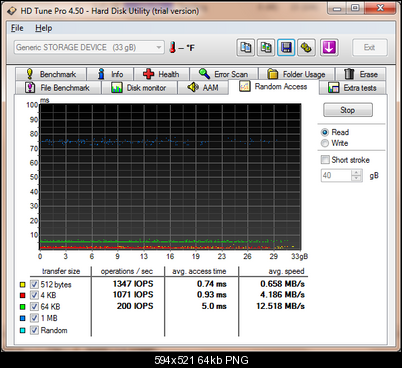Click the HD Tune title bar app icon
402x368 pixels.
(12, 11)
